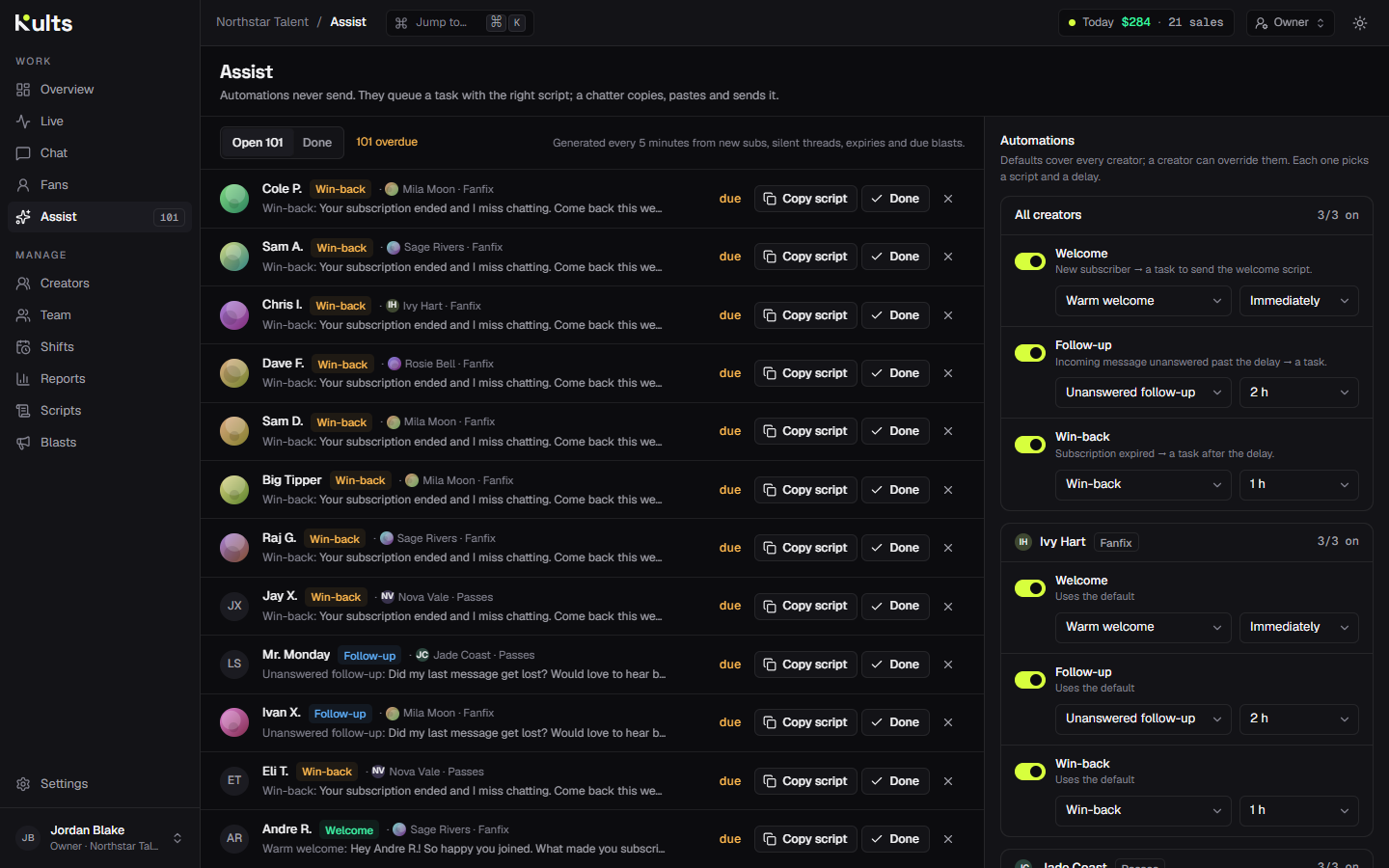Viewport: 1389px width, 868px height.
Task: Open Settings gear in the sidebar
Action: tap(23, 784)
